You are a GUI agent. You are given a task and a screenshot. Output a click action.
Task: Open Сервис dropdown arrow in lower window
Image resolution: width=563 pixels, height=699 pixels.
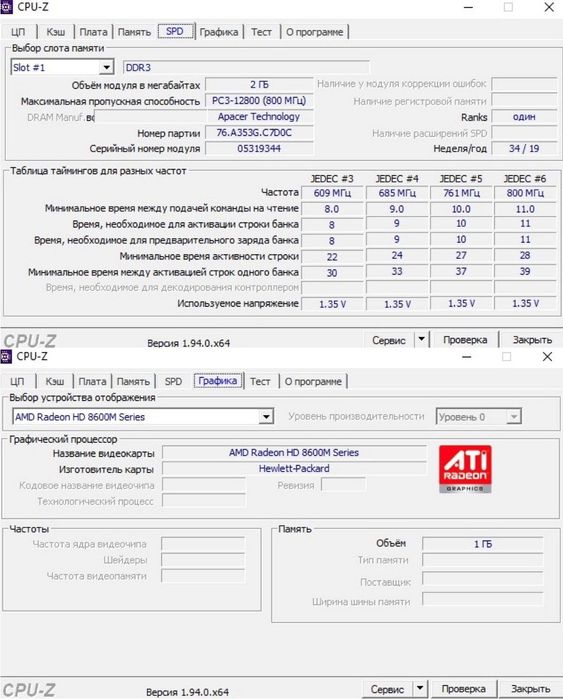click(x=419, y=689)
